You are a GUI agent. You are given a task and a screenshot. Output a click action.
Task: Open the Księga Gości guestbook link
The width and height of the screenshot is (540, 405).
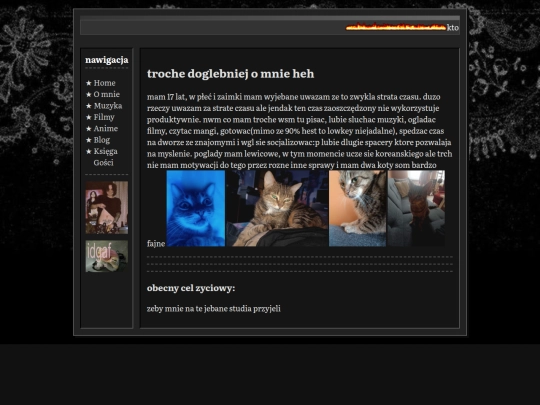(105, 157)
